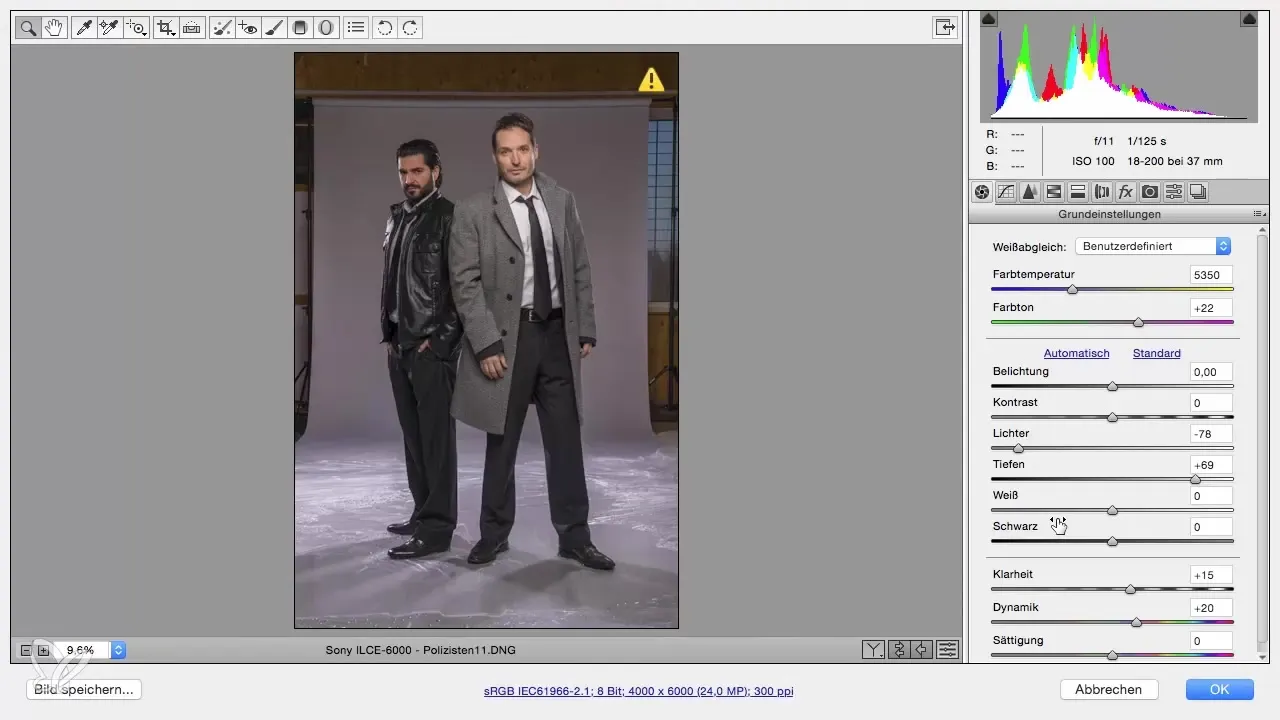Toggle shadow clipping warning in histogram
Screen dimensions: 1280x720
coord(988,18)
